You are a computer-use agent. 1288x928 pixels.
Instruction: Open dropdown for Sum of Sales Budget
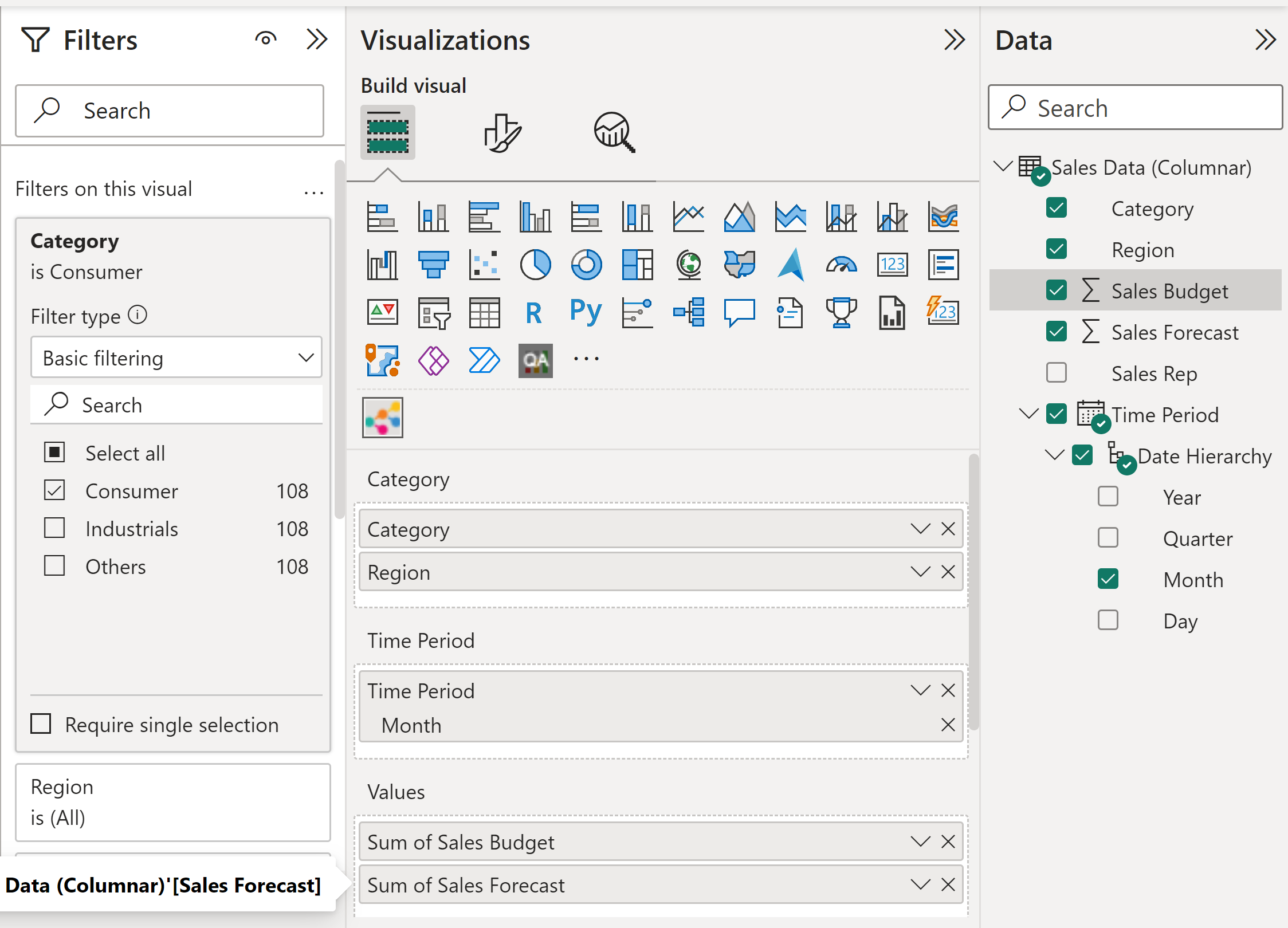click(x=920, y=842)
